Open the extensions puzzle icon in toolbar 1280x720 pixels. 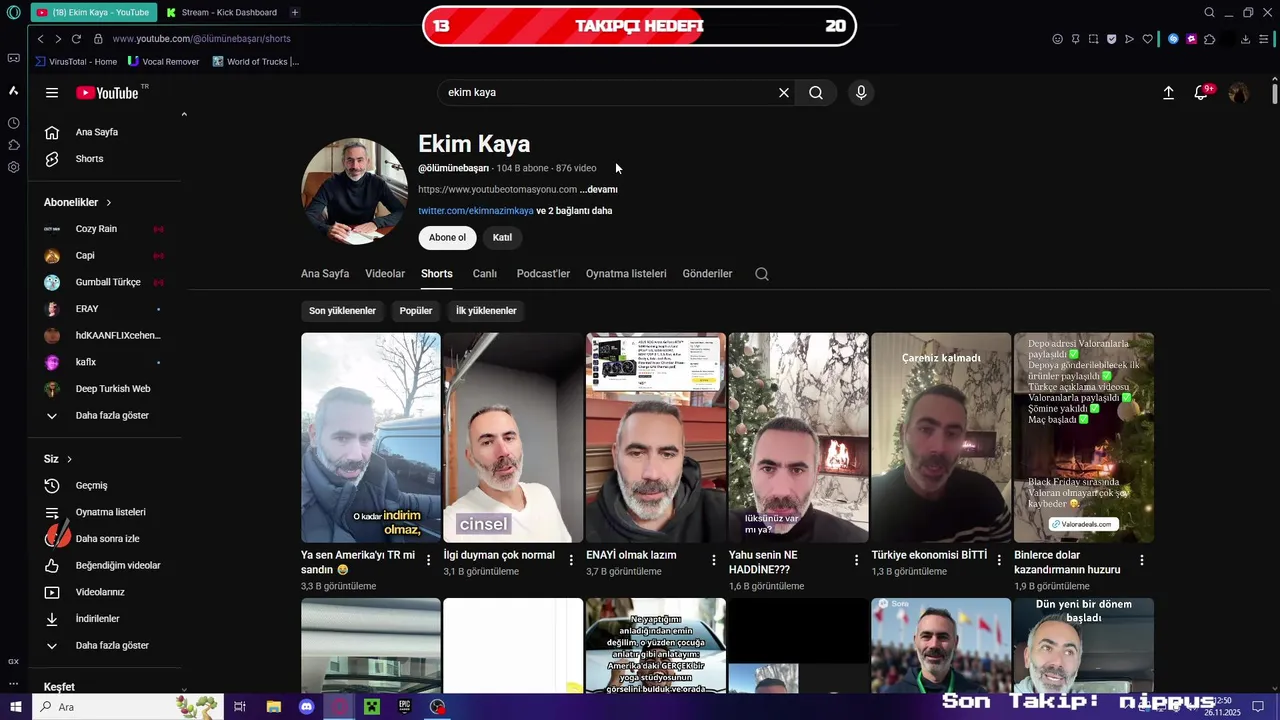click(x=1209, y=39)
